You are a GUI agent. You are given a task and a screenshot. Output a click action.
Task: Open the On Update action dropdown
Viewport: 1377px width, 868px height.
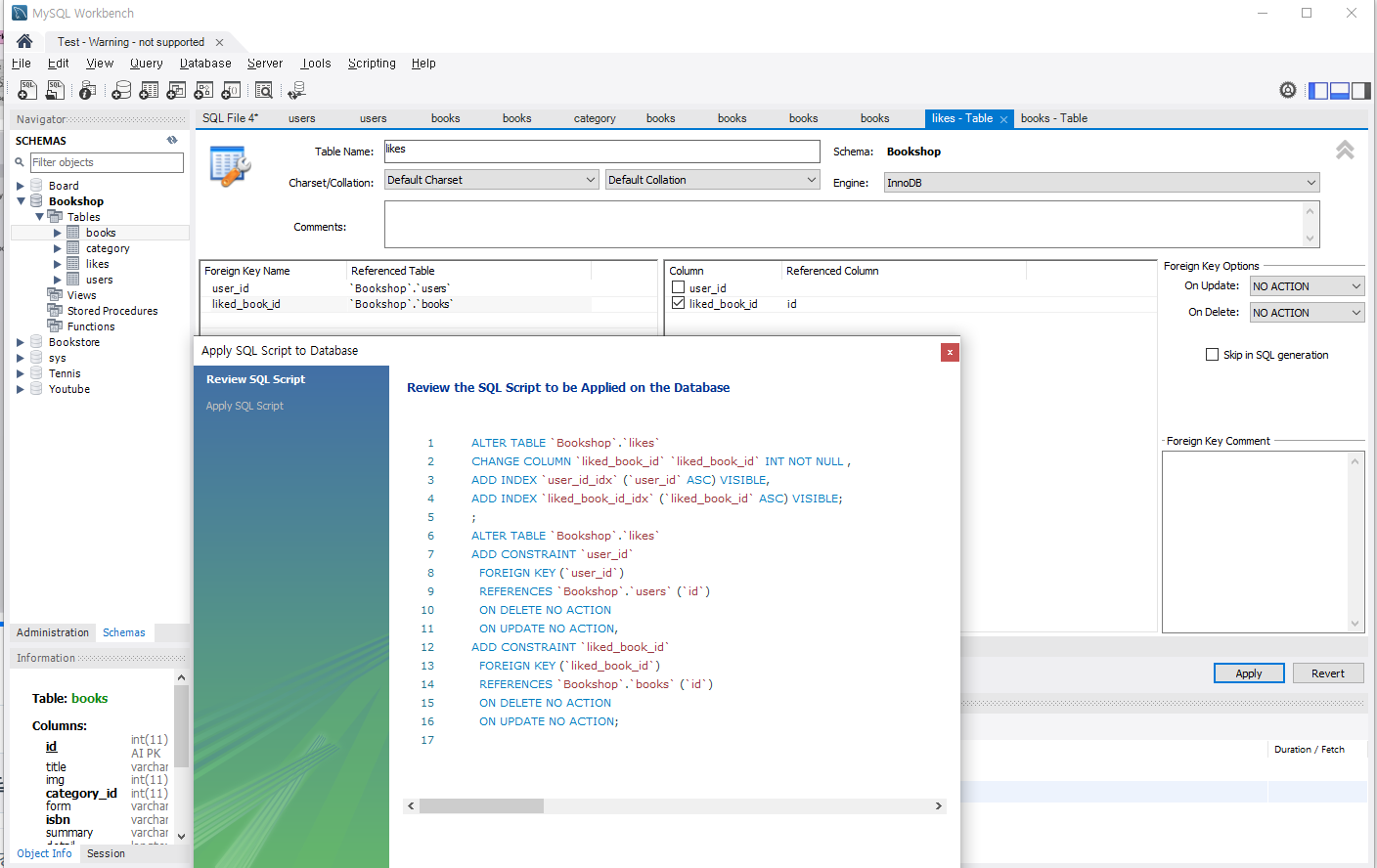(x=1307, y=286)
